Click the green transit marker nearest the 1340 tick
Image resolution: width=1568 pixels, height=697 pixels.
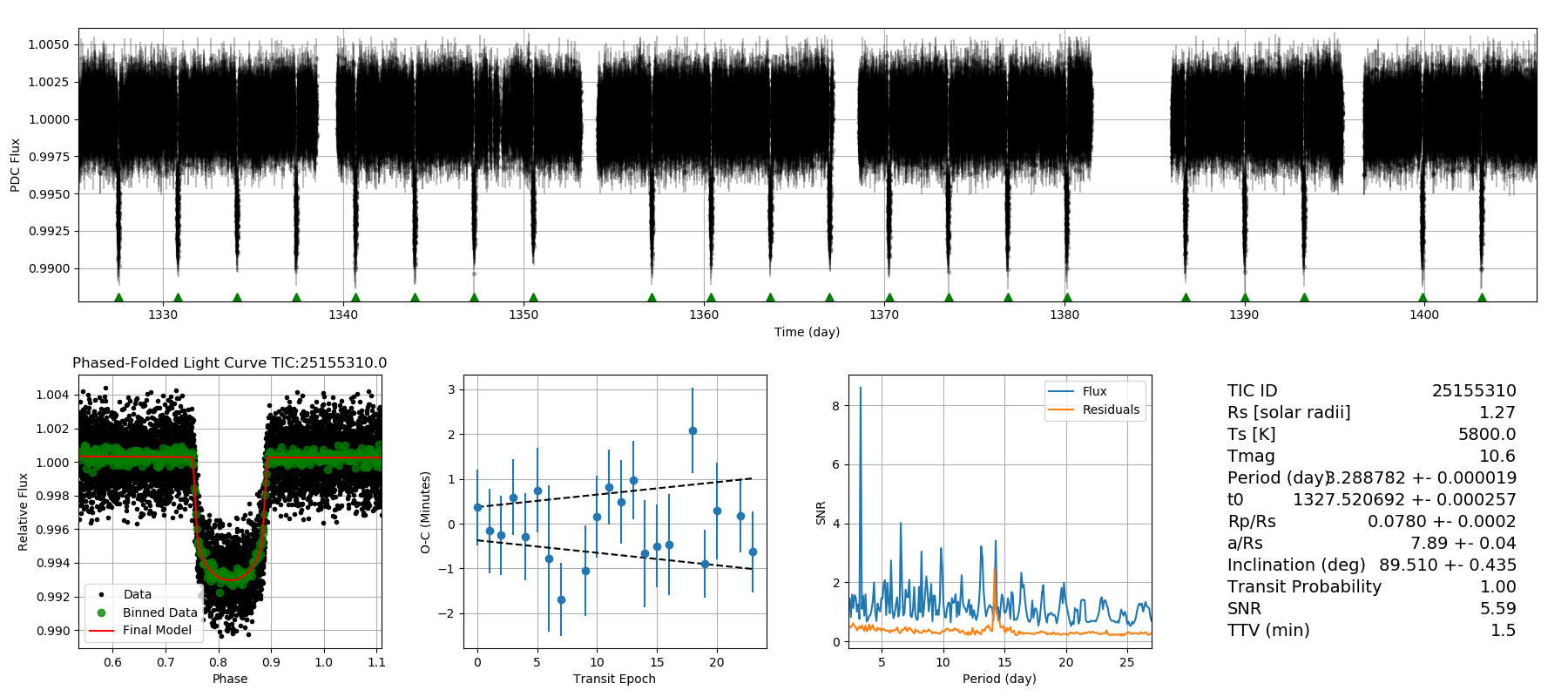tap(355, 297)
